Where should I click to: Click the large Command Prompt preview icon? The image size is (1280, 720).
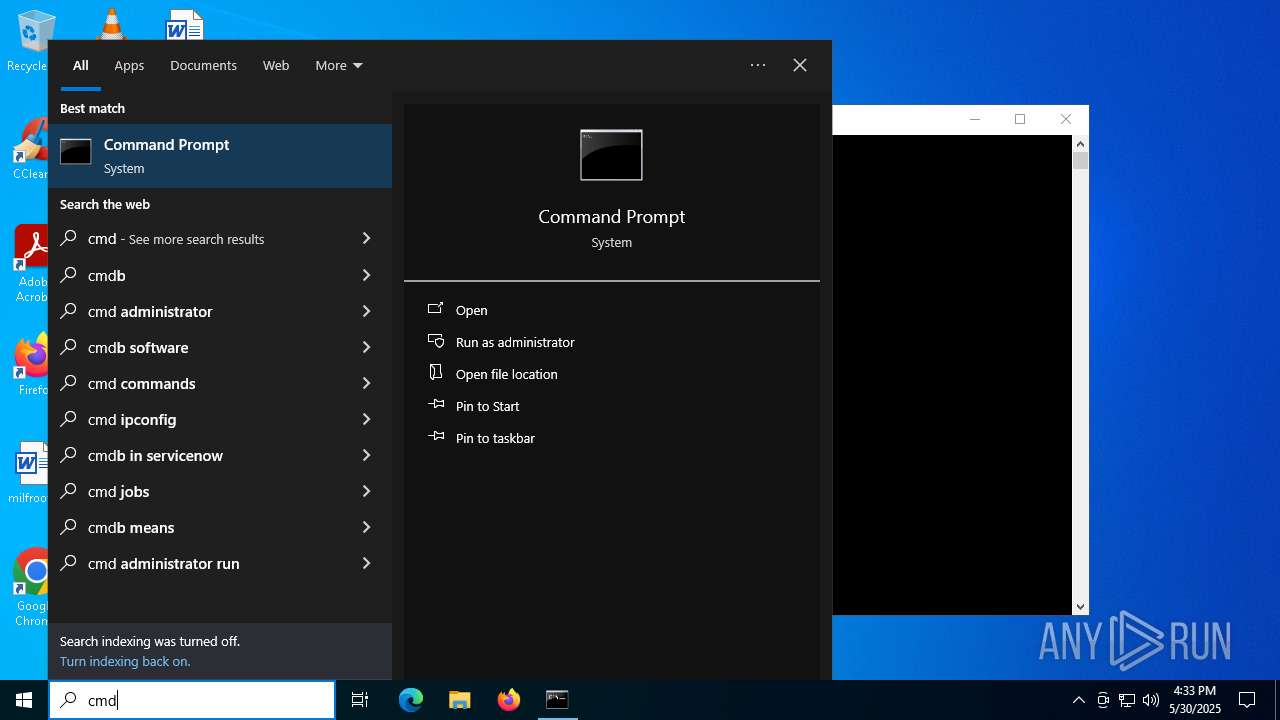click(611, 155)
